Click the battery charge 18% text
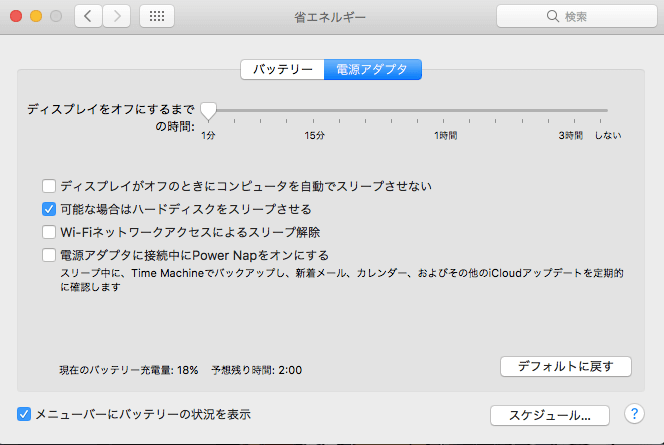Screen dimensions: 664x445 coord(129,370)
